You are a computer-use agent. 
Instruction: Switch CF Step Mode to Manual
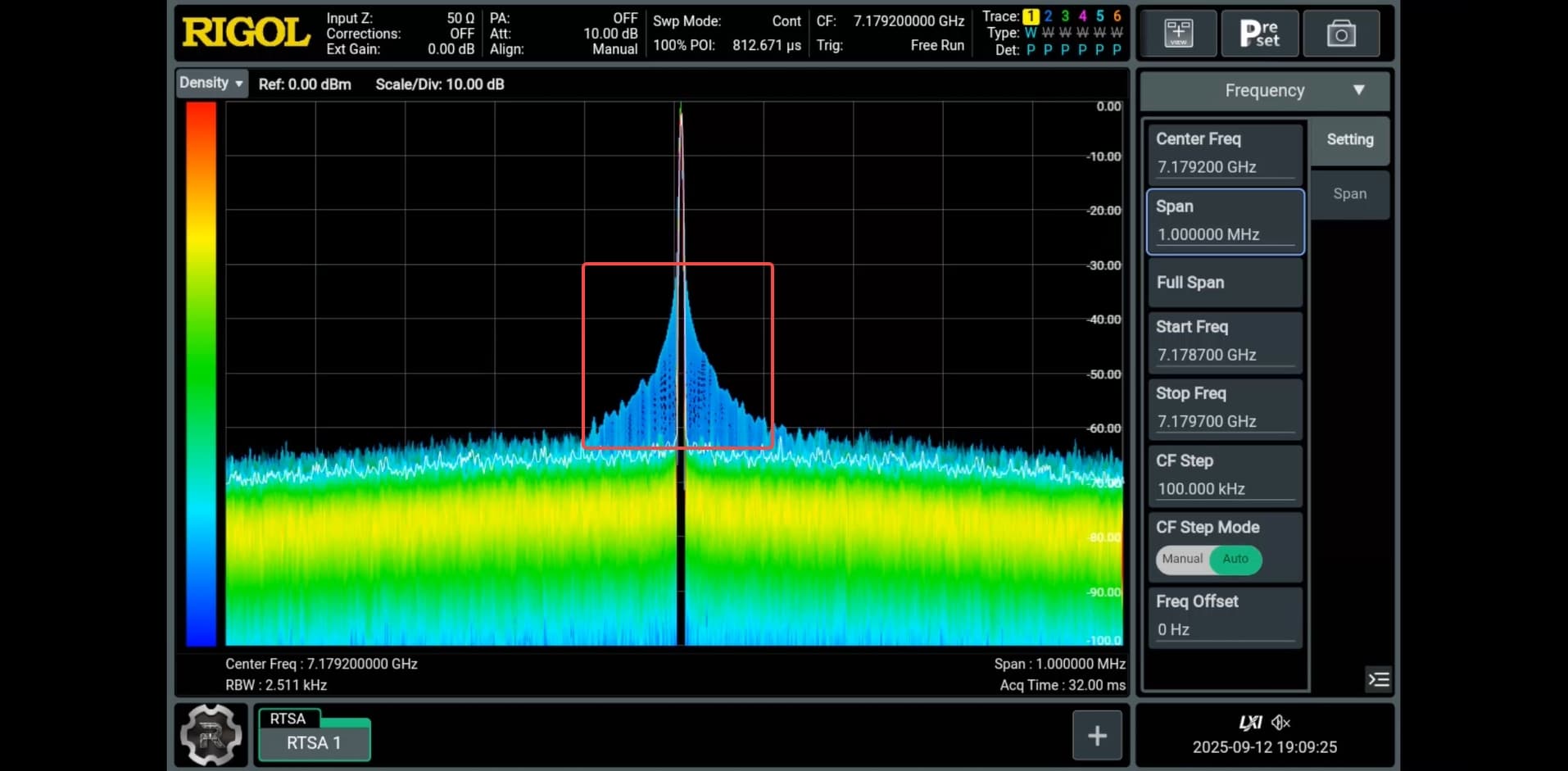point(1182,559)
